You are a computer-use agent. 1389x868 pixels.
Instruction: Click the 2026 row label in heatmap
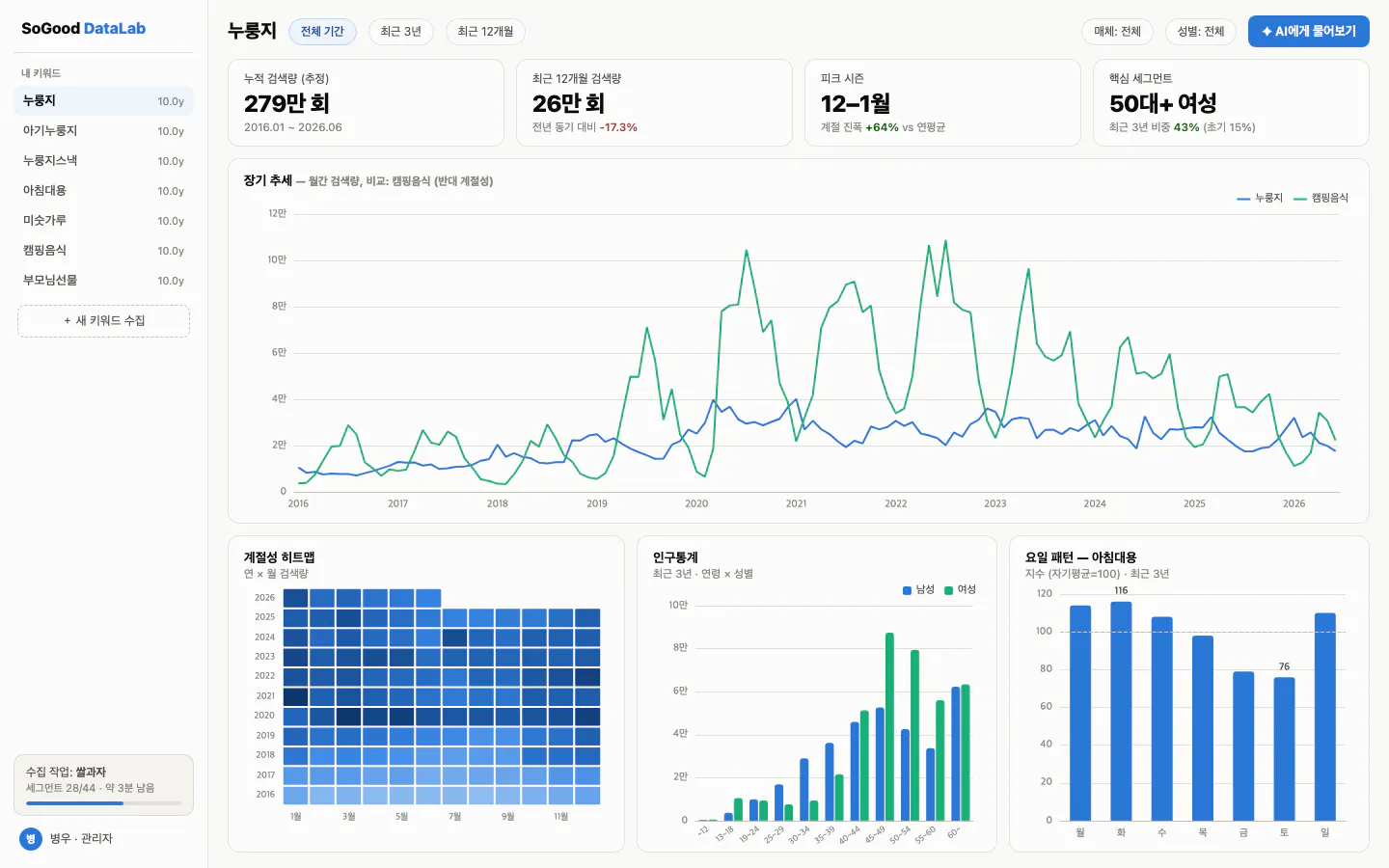265,598
